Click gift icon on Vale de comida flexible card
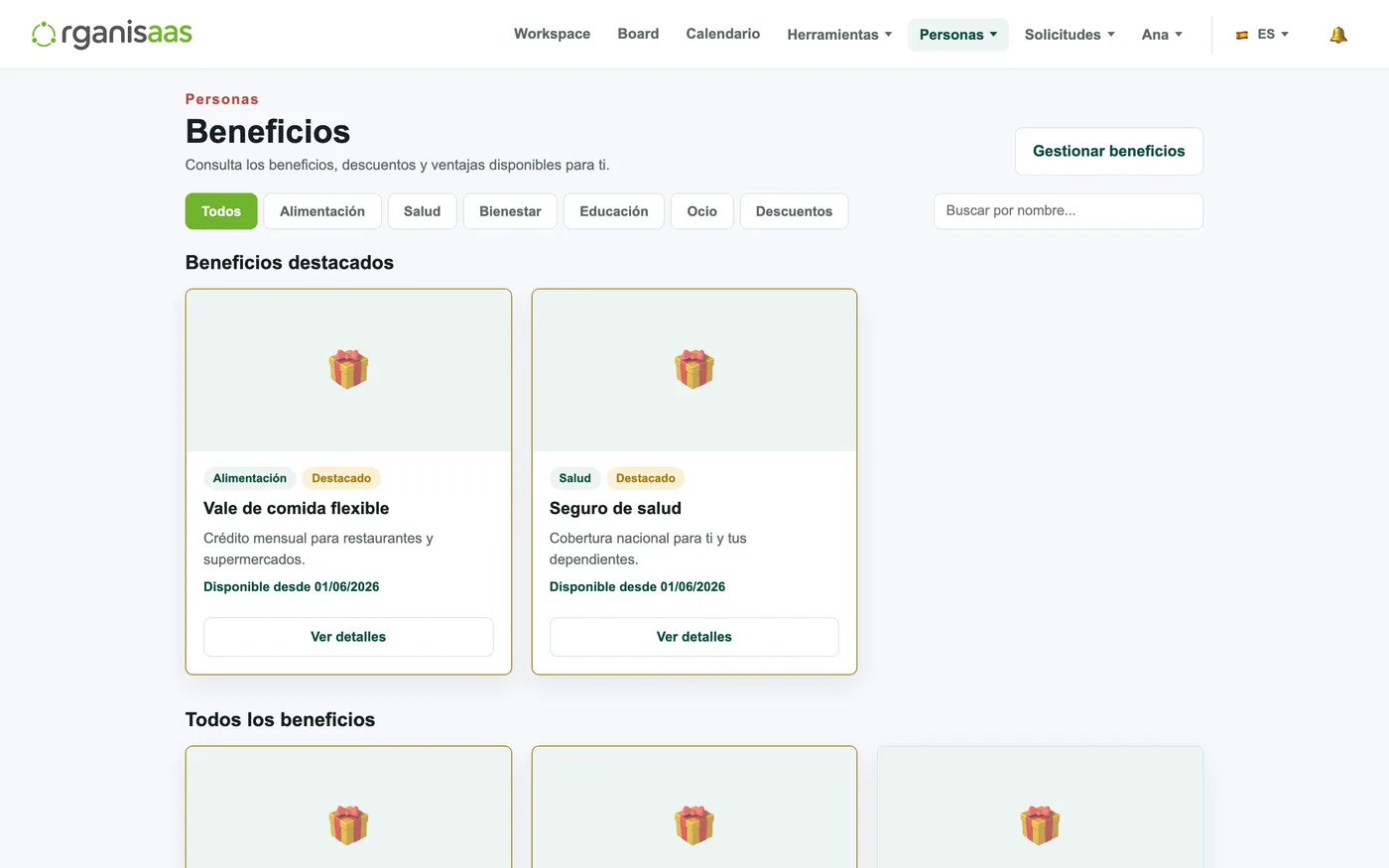Viewport: 1389px width, 868px height. click(x=348, y=369)
